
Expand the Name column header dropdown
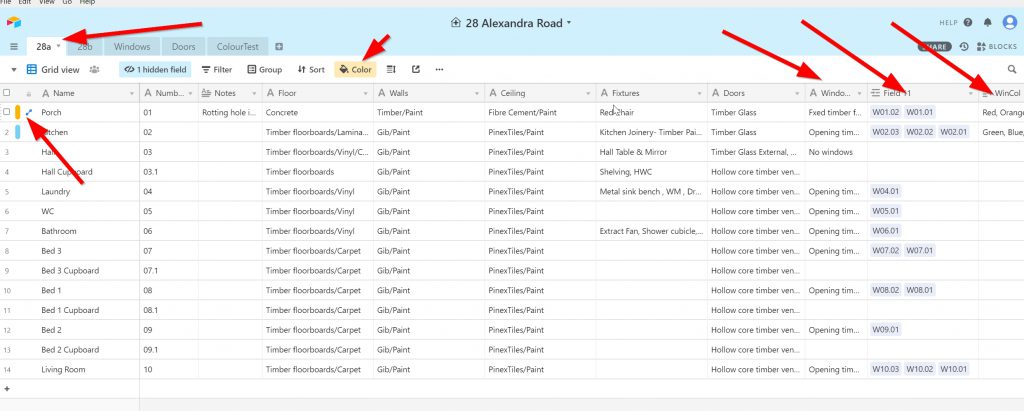132,93
